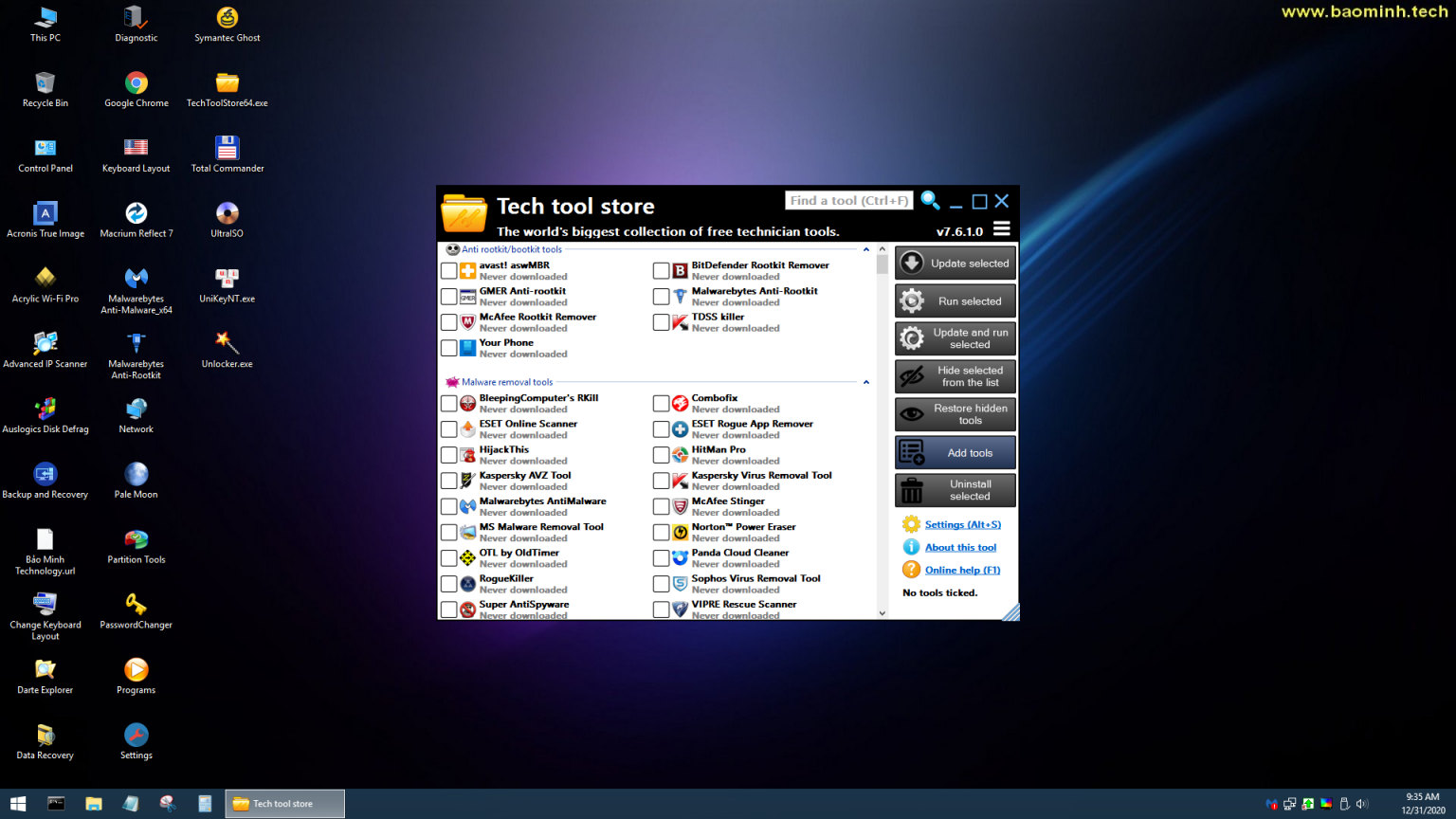Screen dimensions: 1456x819
Task: Open the Online help (F1) link
Action: 963,570
